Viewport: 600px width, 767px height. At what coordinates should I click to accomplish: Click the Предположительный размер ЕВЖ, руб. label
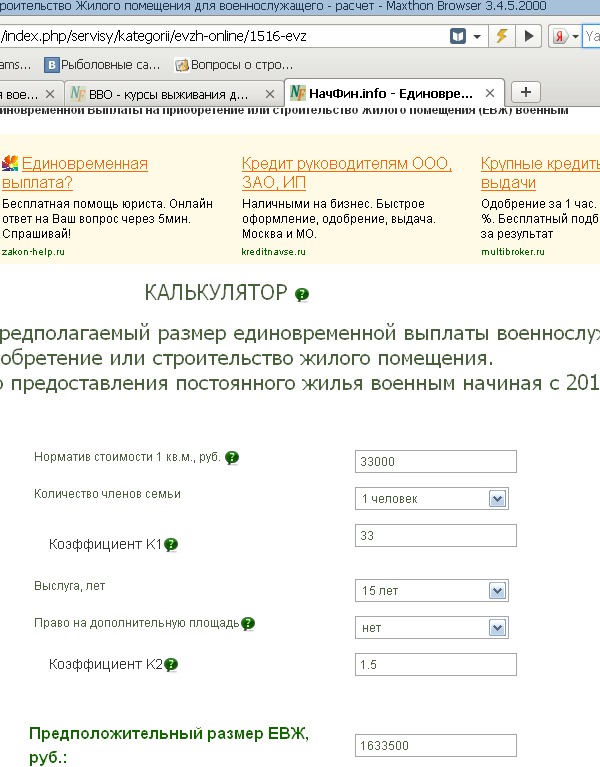[x=169, y=745]
